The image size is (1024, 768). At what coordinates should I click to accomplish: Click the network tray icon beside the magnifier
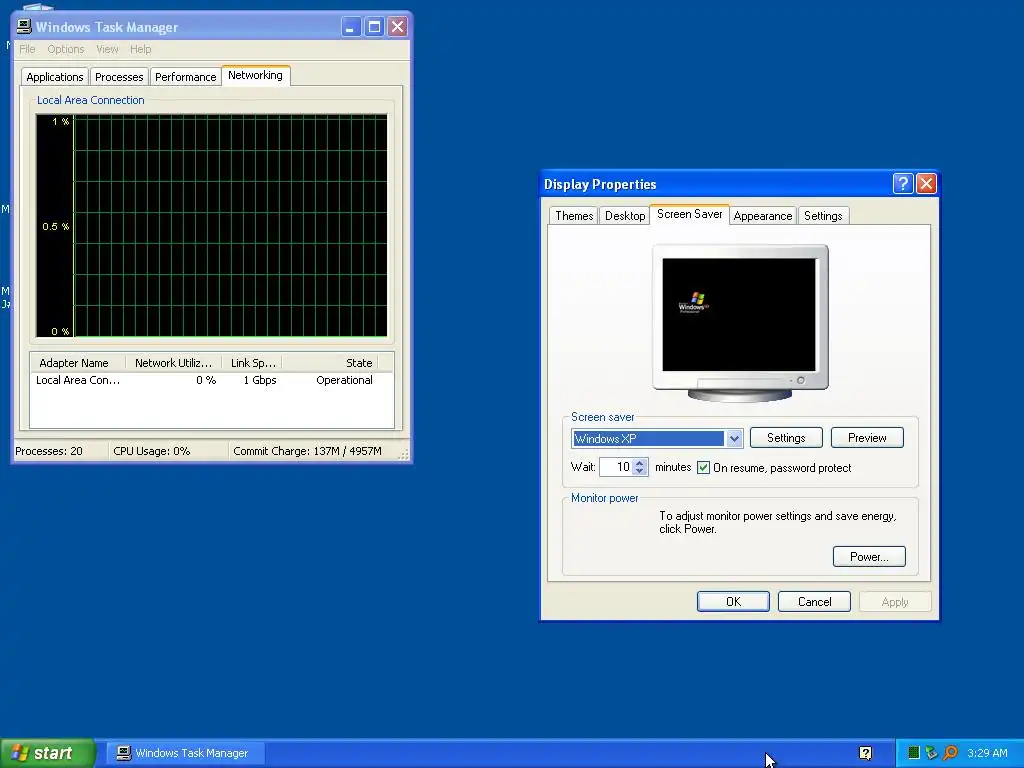pyautogui.click(x=932, y=753)
